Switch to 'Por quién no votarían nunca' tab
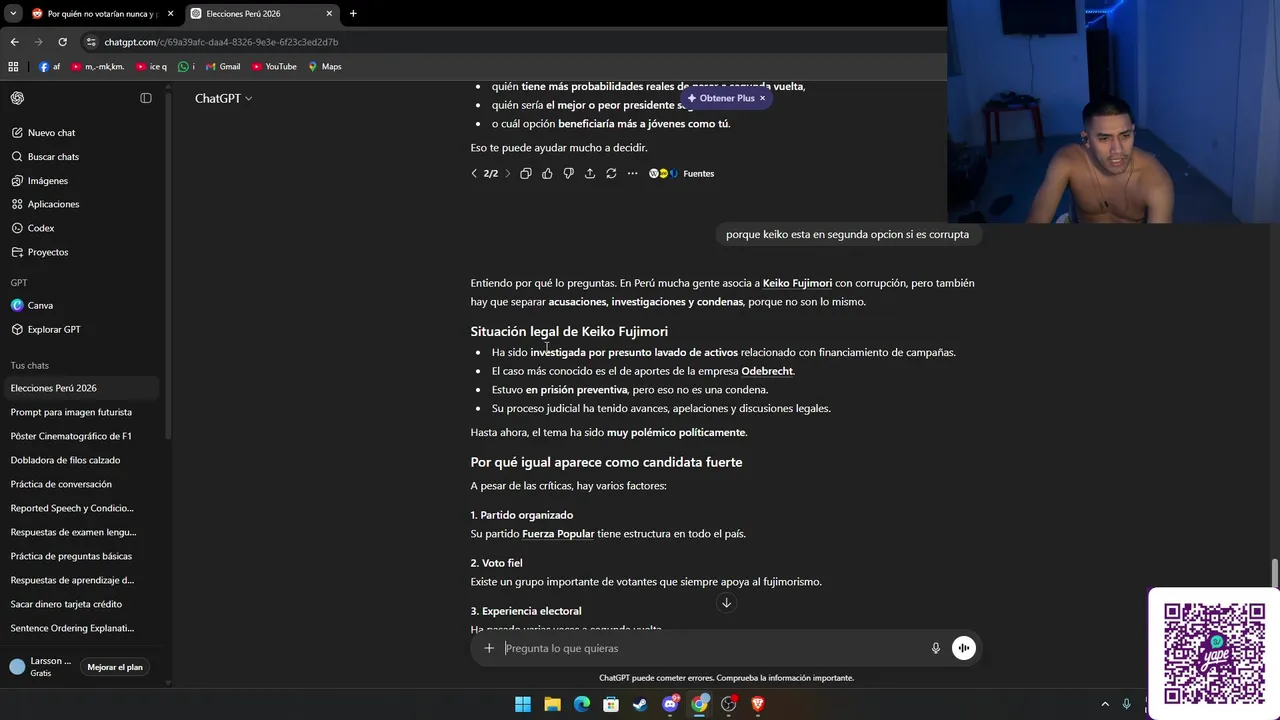The height and width of the screenshot is (720, 1280). (103, 14)
